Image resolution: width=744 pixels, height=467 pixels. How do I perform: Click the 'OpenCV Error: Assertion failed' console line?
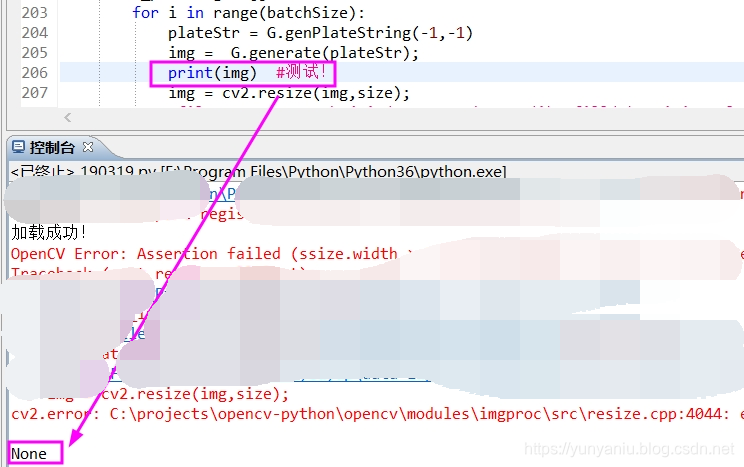[x=204, y=254]
